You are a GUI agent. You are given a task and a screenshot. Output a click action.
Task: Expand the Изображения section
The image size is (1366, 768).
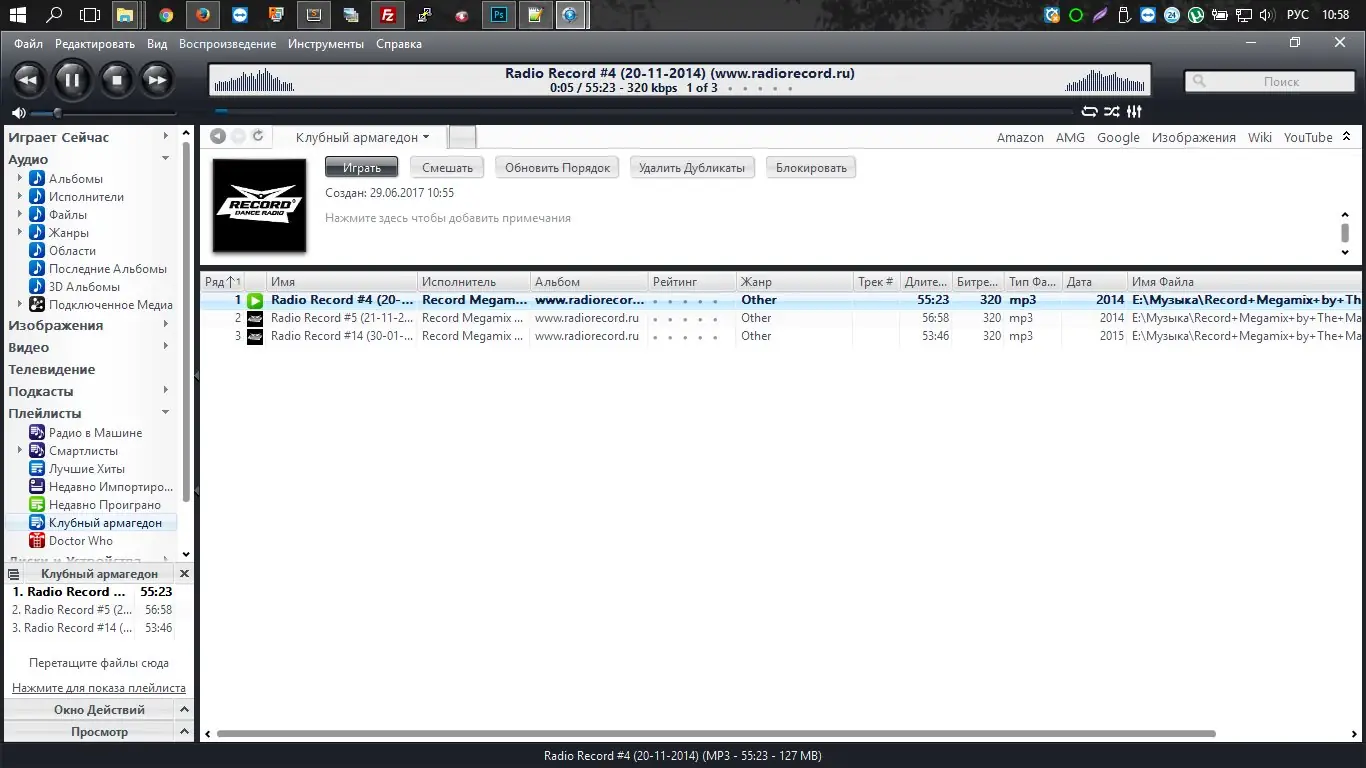tap(166, 325)
